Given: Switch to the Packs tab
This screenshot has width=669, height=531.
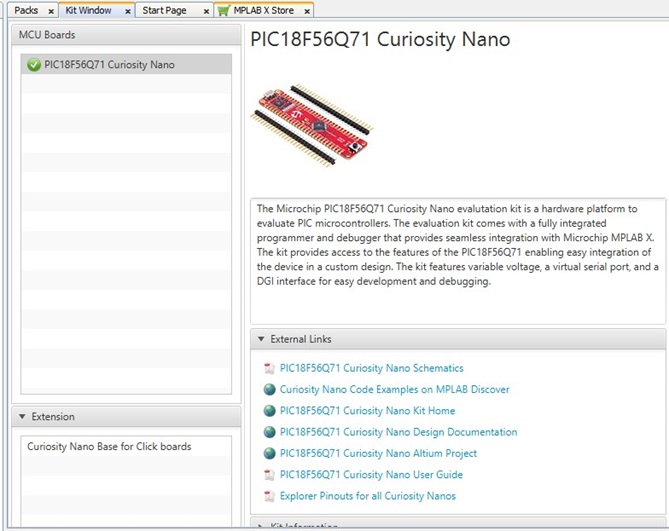Looking at the screenshot, I should (x=26, y=10).
